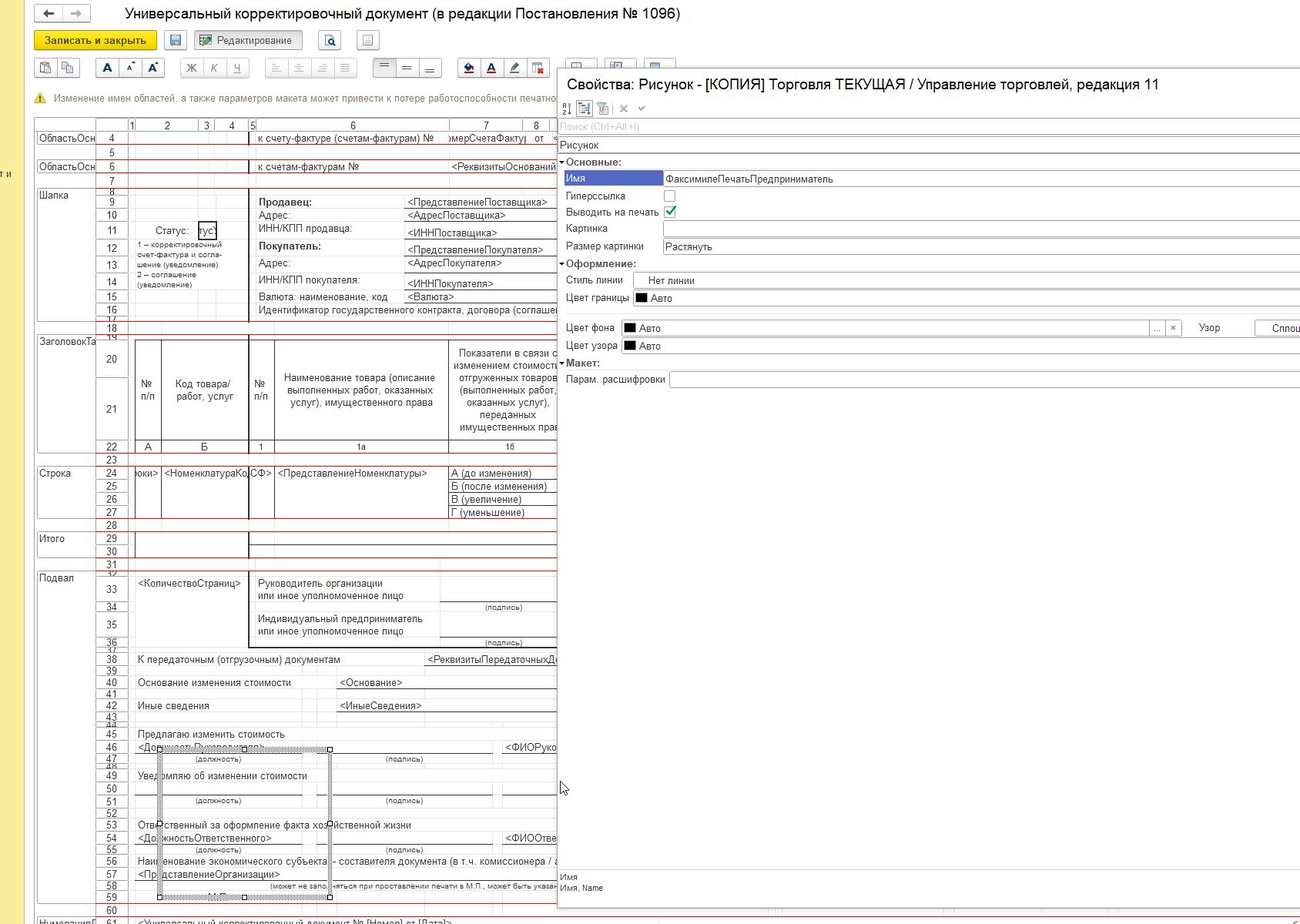
Task: Click the paste clipboard icon
Action: [46, 68]
